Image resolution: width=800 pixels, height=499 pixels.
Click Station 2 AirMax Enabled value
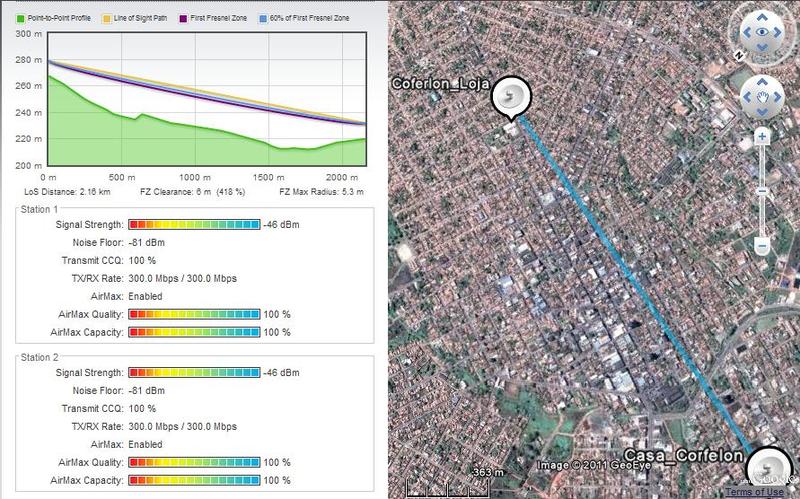pos(145,444)
